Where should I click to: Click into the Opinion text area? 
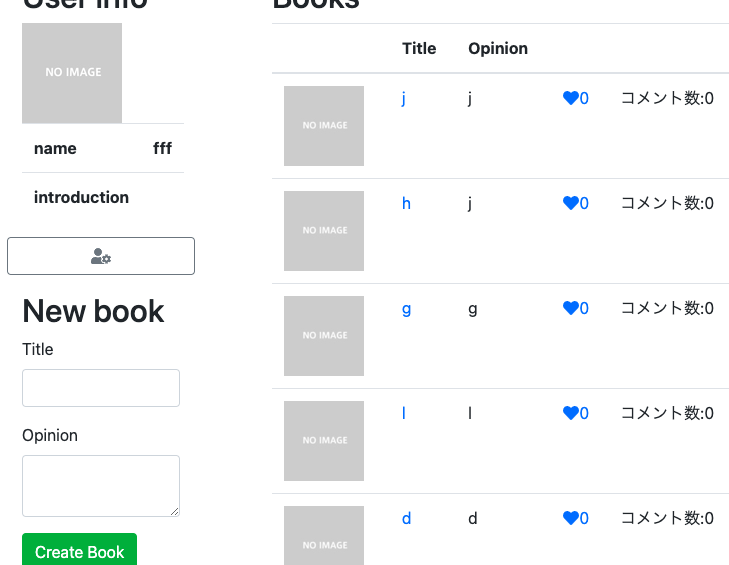click(101, 486)
